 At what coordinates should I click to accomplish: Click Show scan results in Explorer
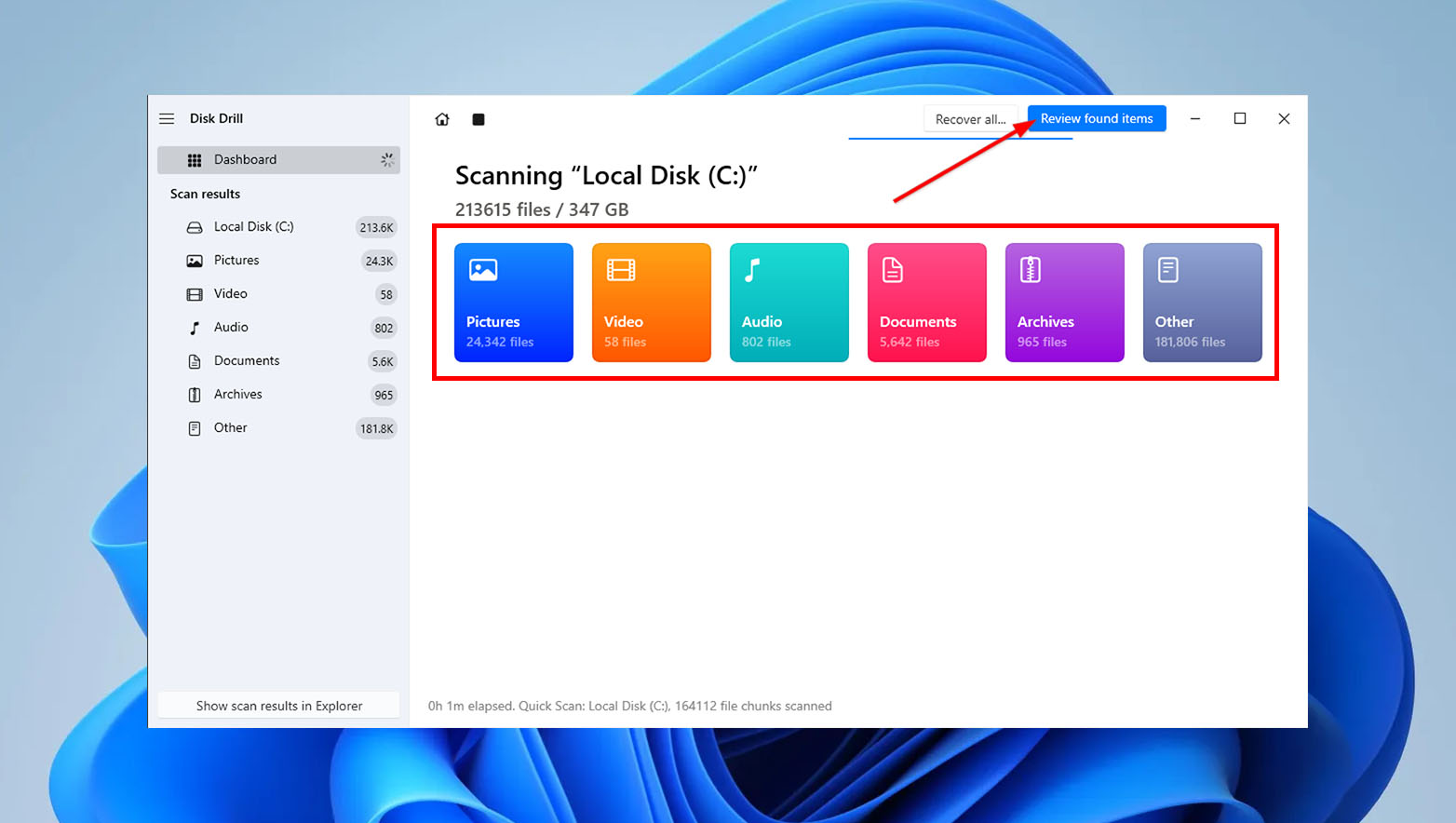278,706
